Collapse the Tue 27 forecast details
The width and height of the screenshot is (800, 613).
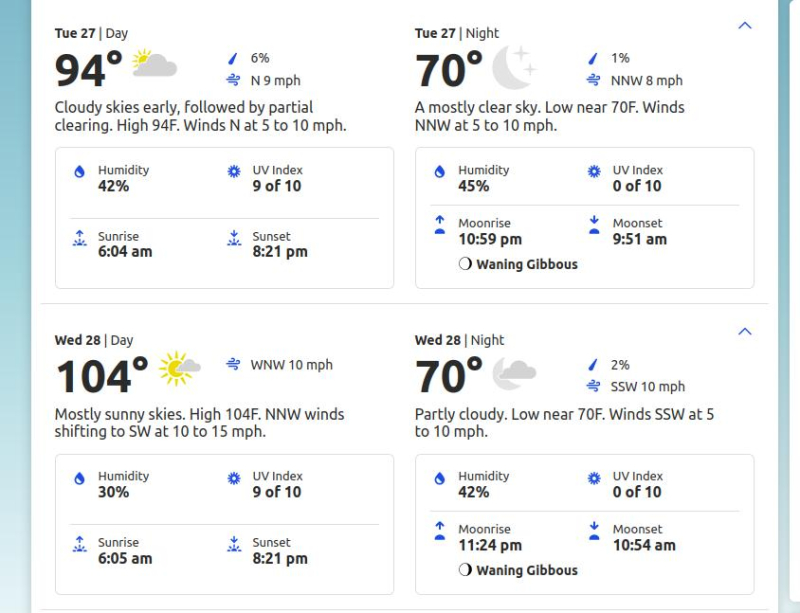point(744,26)
